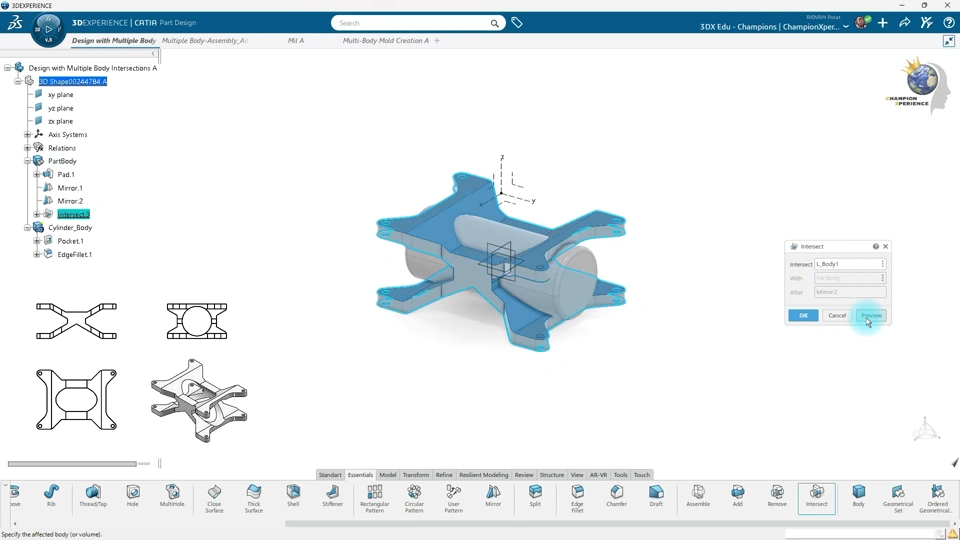Expand the Pad.1 feature node
Screen dimensions: 960x540
(x=37, y=174)
